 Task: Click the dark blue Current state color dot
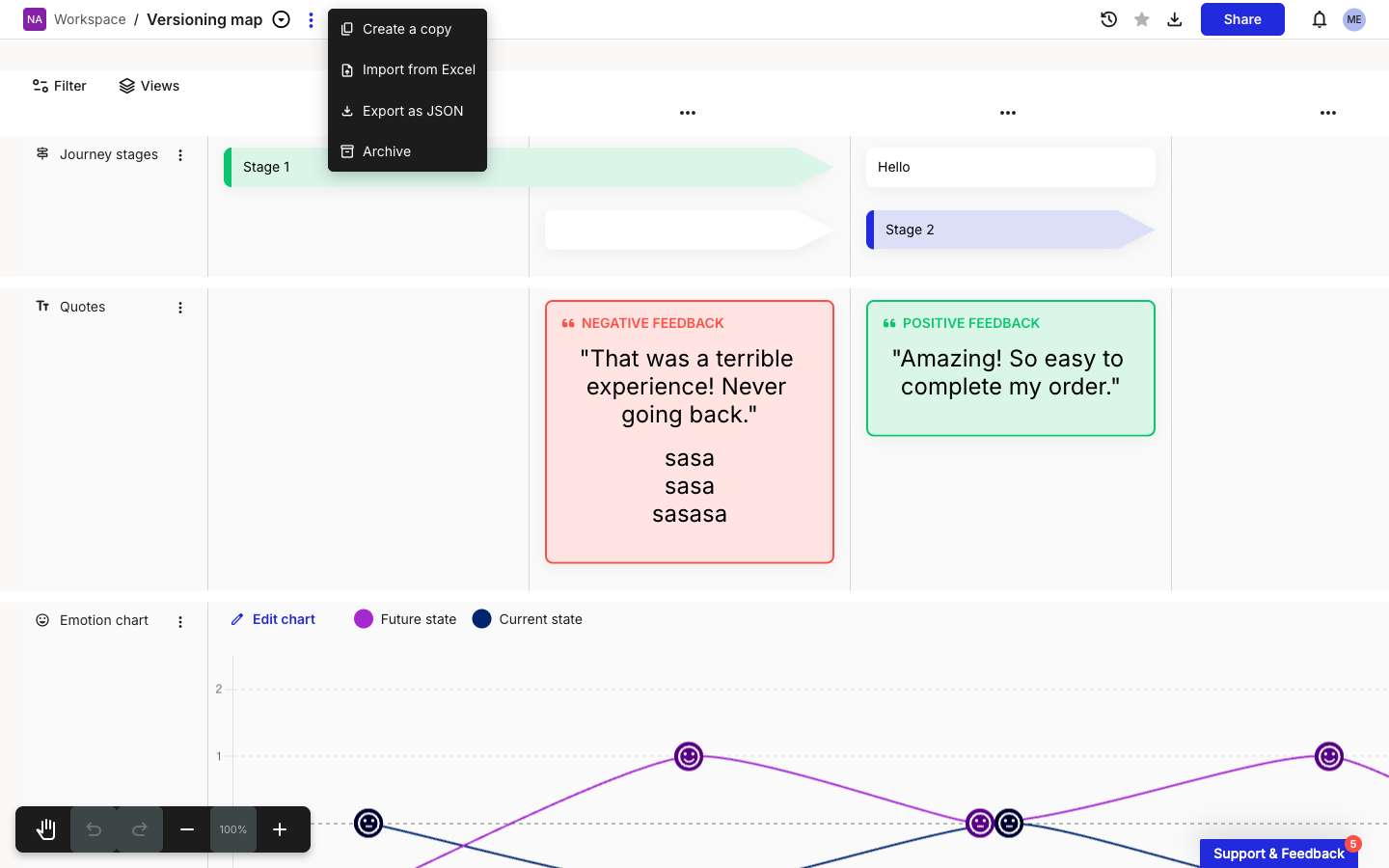point(482,619)
